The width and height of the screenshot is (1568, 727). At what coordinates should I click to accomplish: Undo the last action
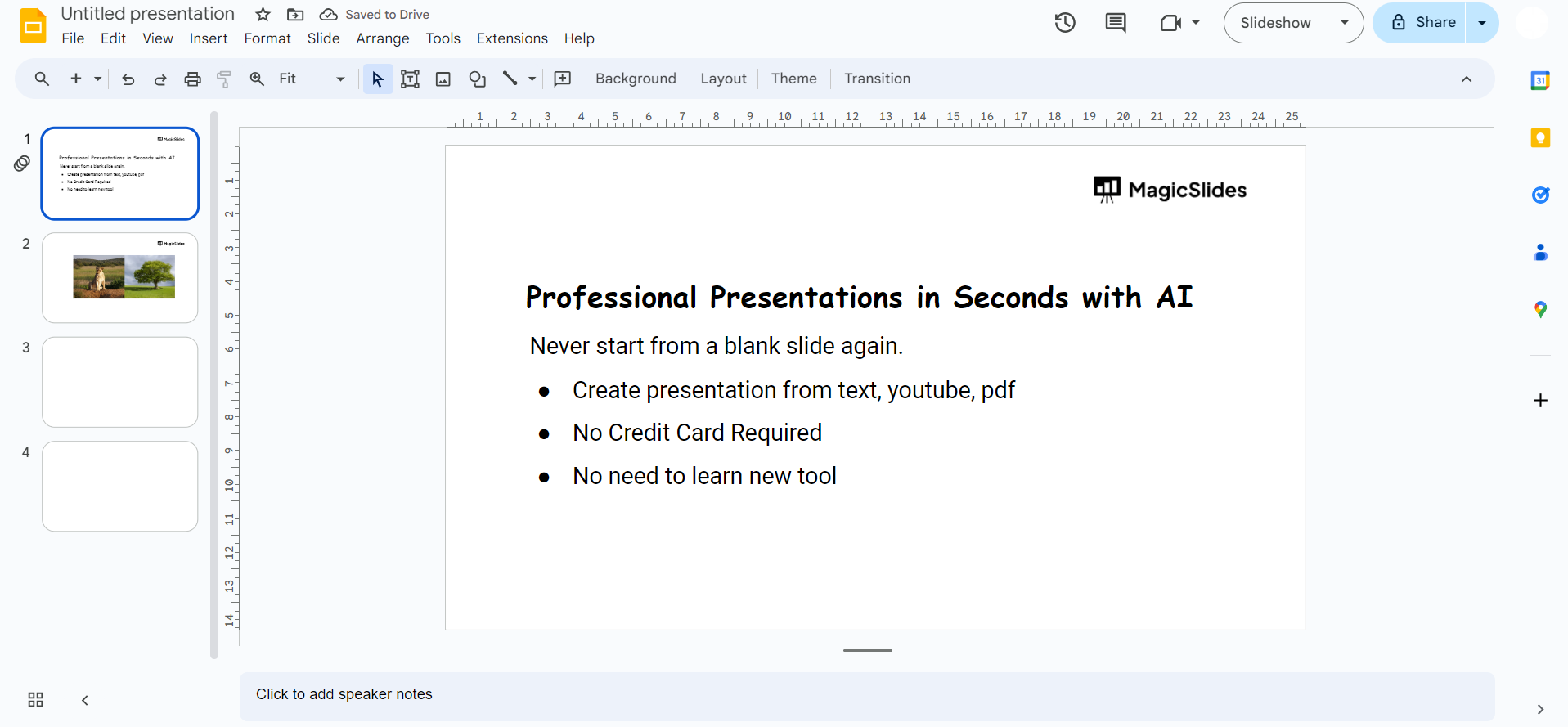[x=128, y=79]
